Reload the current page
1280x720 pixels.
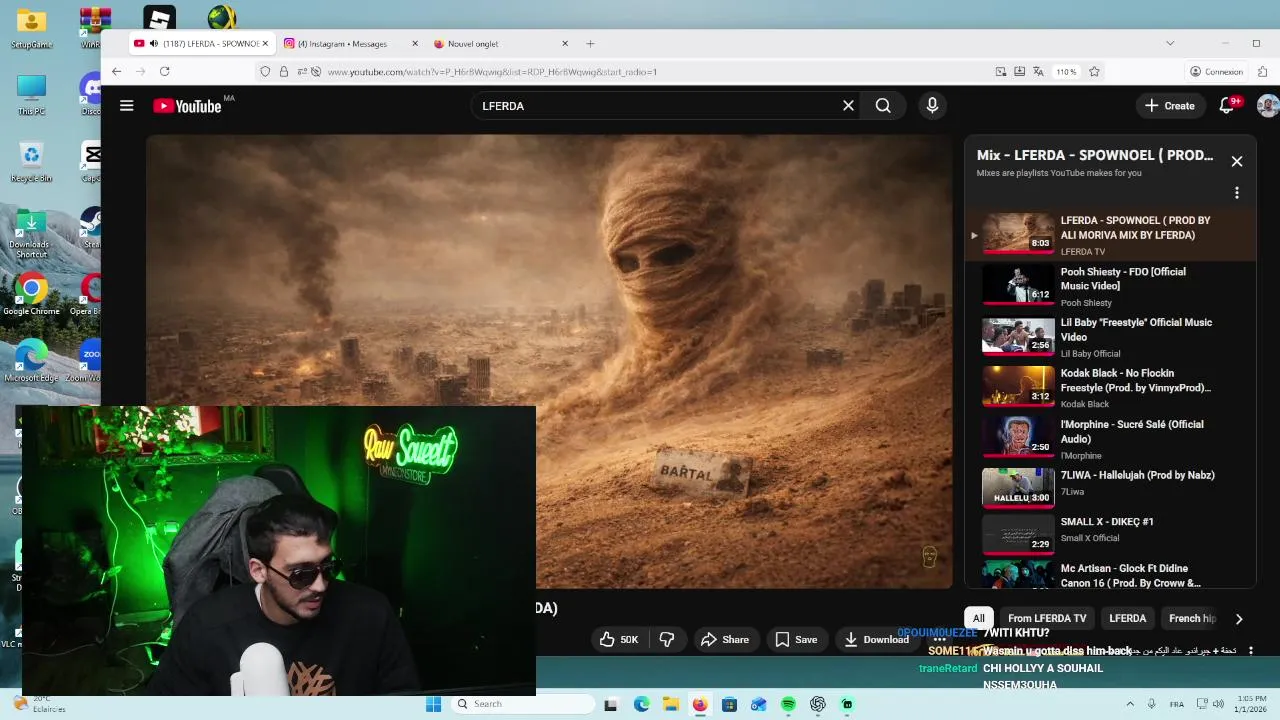click(x=164, y=71)
